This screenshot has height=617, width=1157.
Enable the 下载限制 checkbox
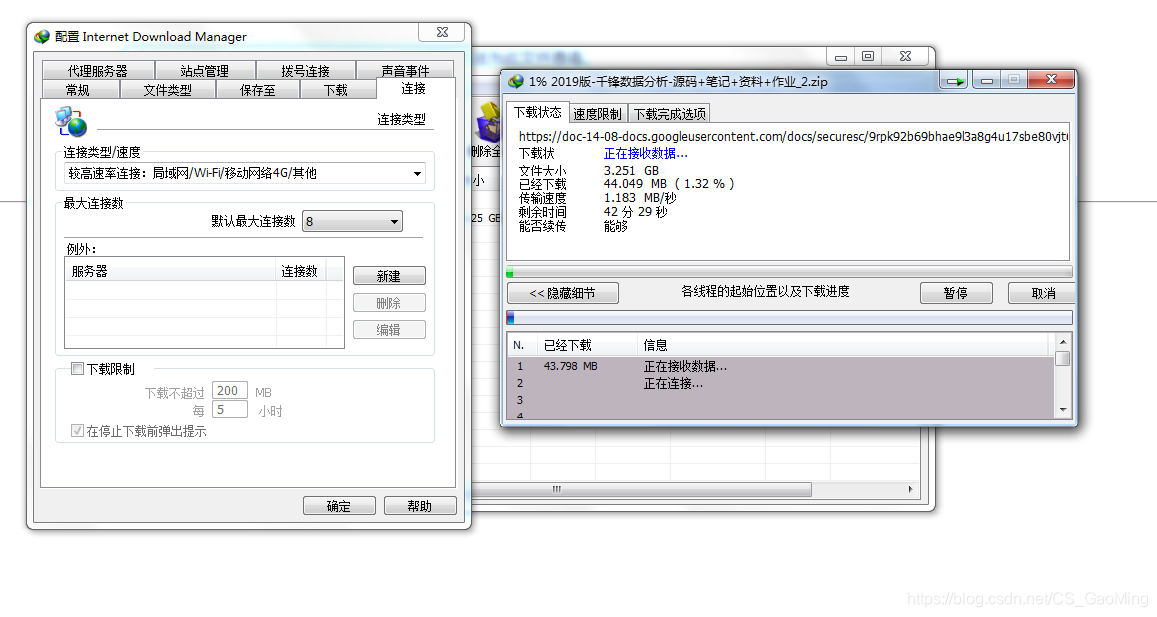coord(77,368)
